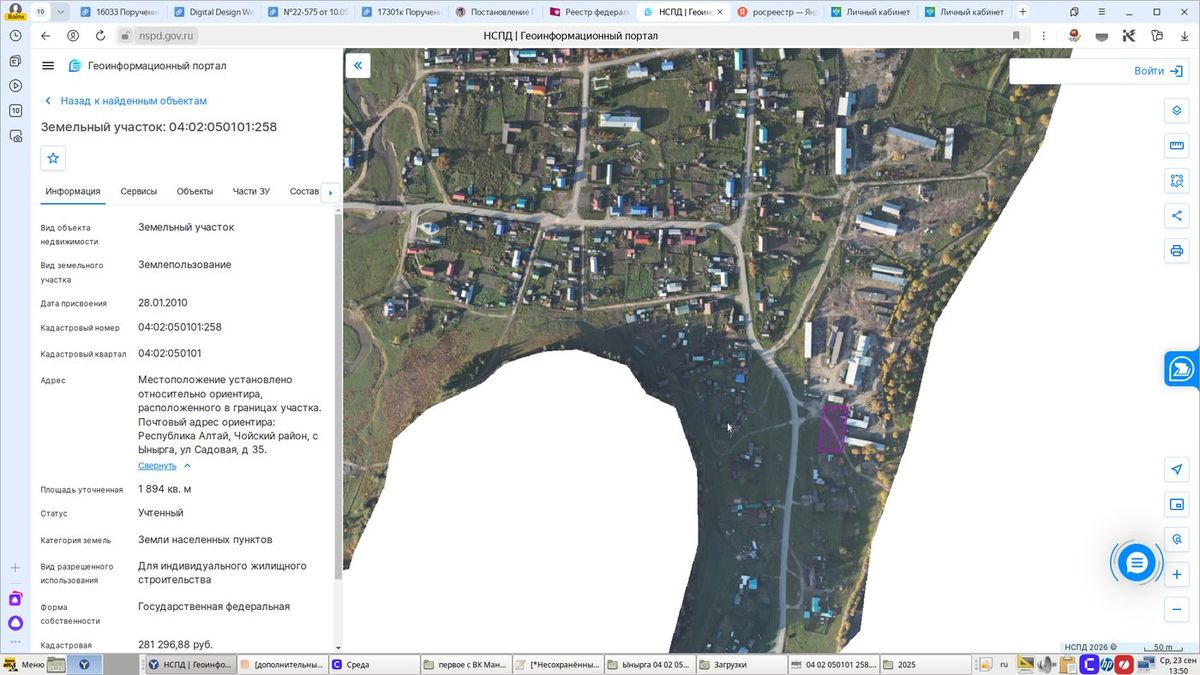Open the Состав tab
Screen dimensions: 1200x675
(x=304, y=191)
